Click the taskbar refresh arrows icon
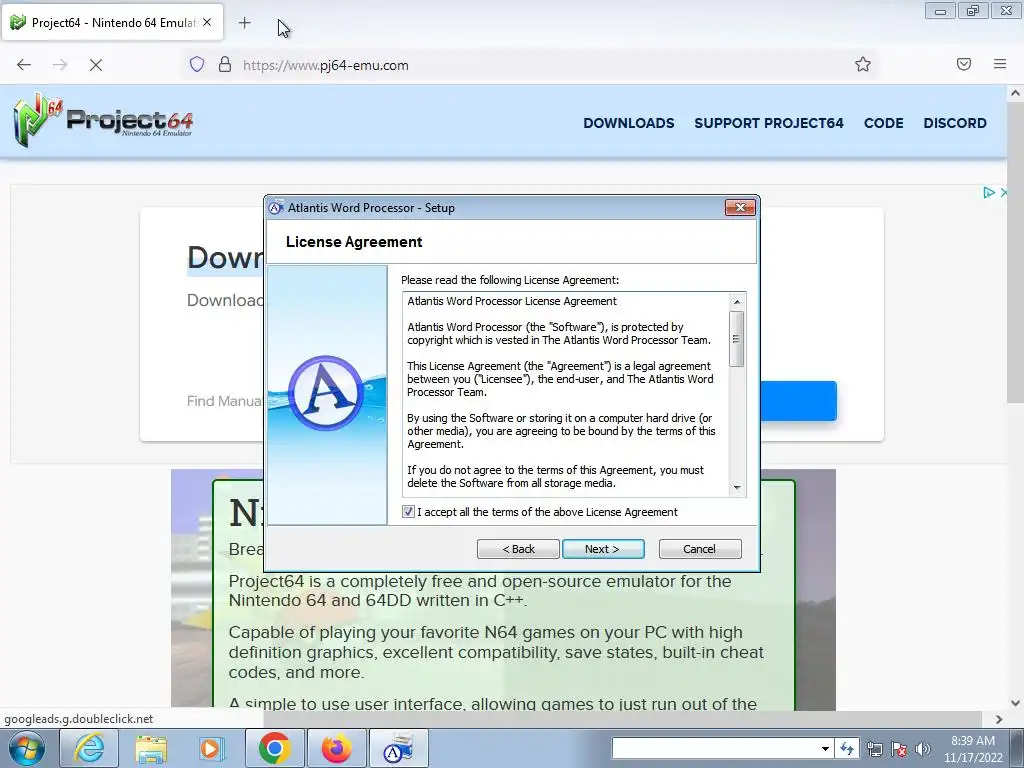 846,748
